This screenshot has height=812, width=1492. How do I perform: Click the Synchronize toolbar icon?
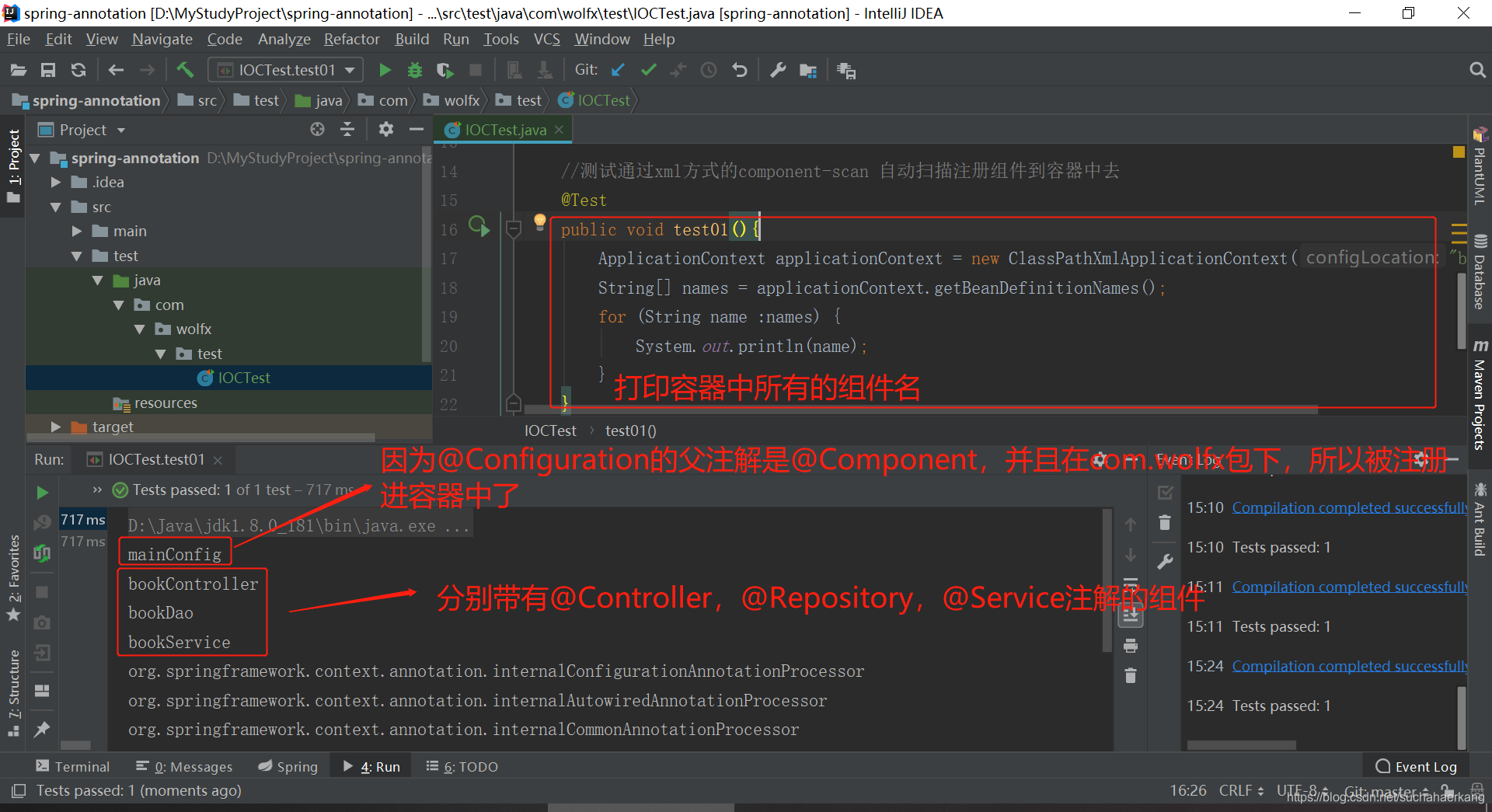click(x=78, y=71)
